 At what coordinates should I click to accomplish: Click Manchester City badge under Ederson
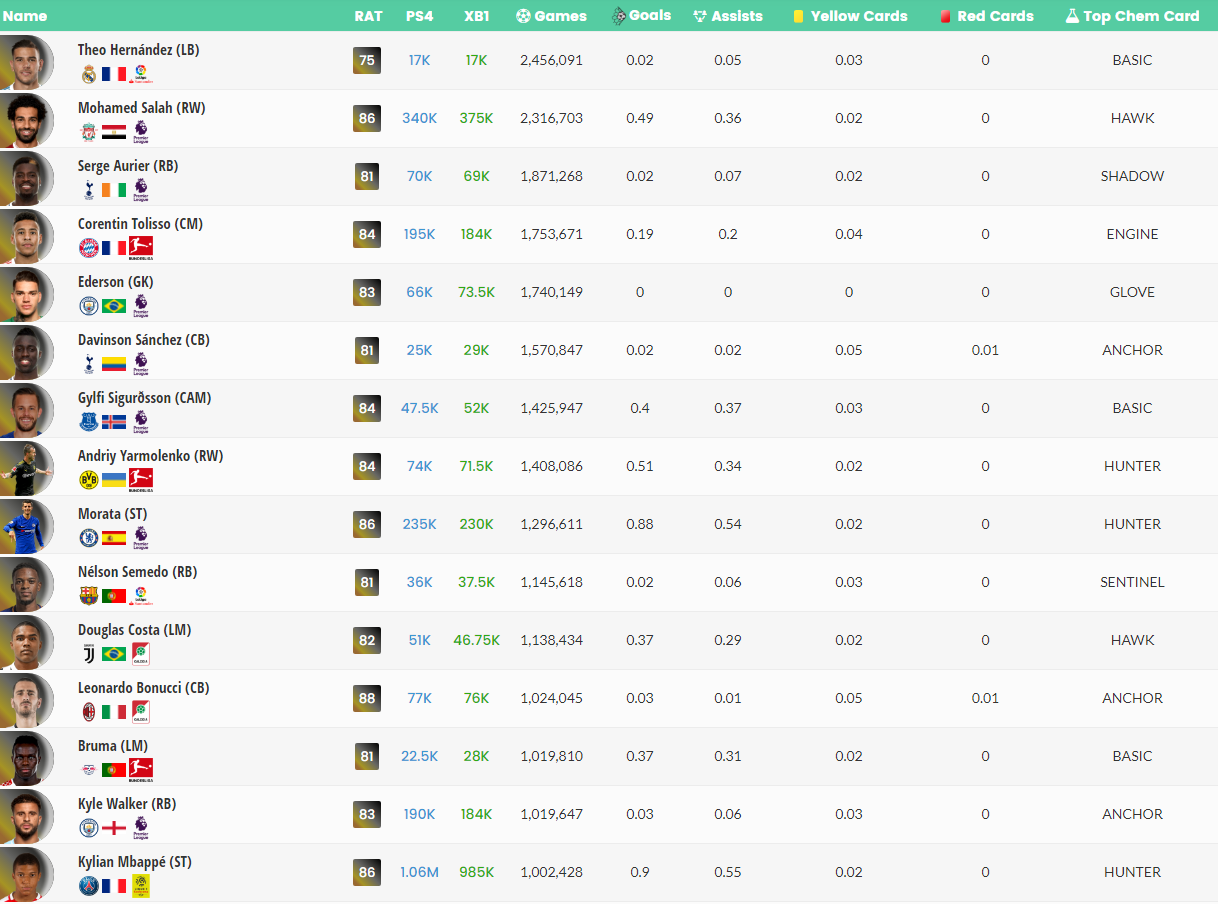[x=89, y=306]
